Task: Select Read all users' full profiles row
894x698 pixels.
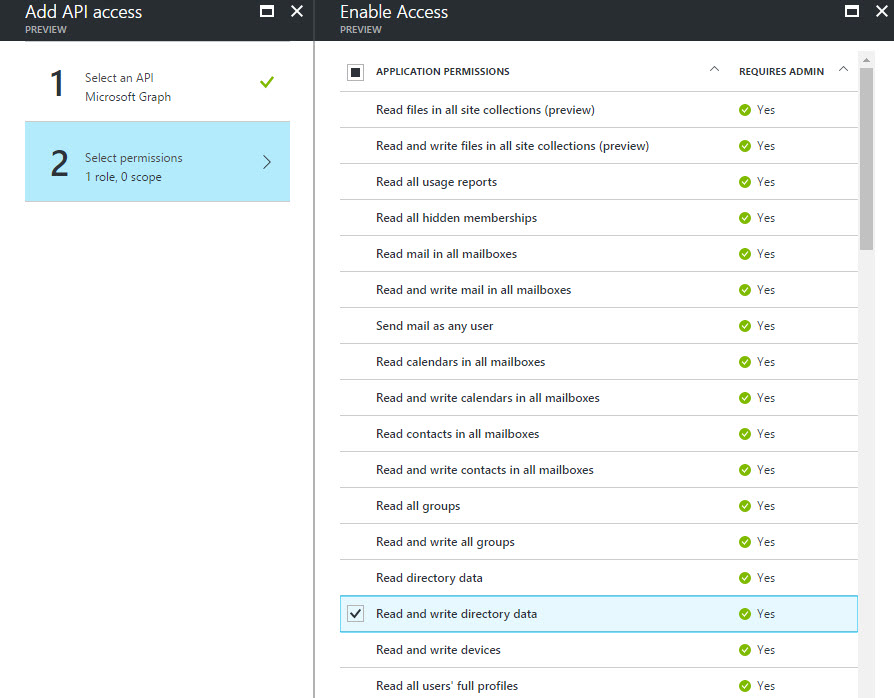Action: (447, 686)
